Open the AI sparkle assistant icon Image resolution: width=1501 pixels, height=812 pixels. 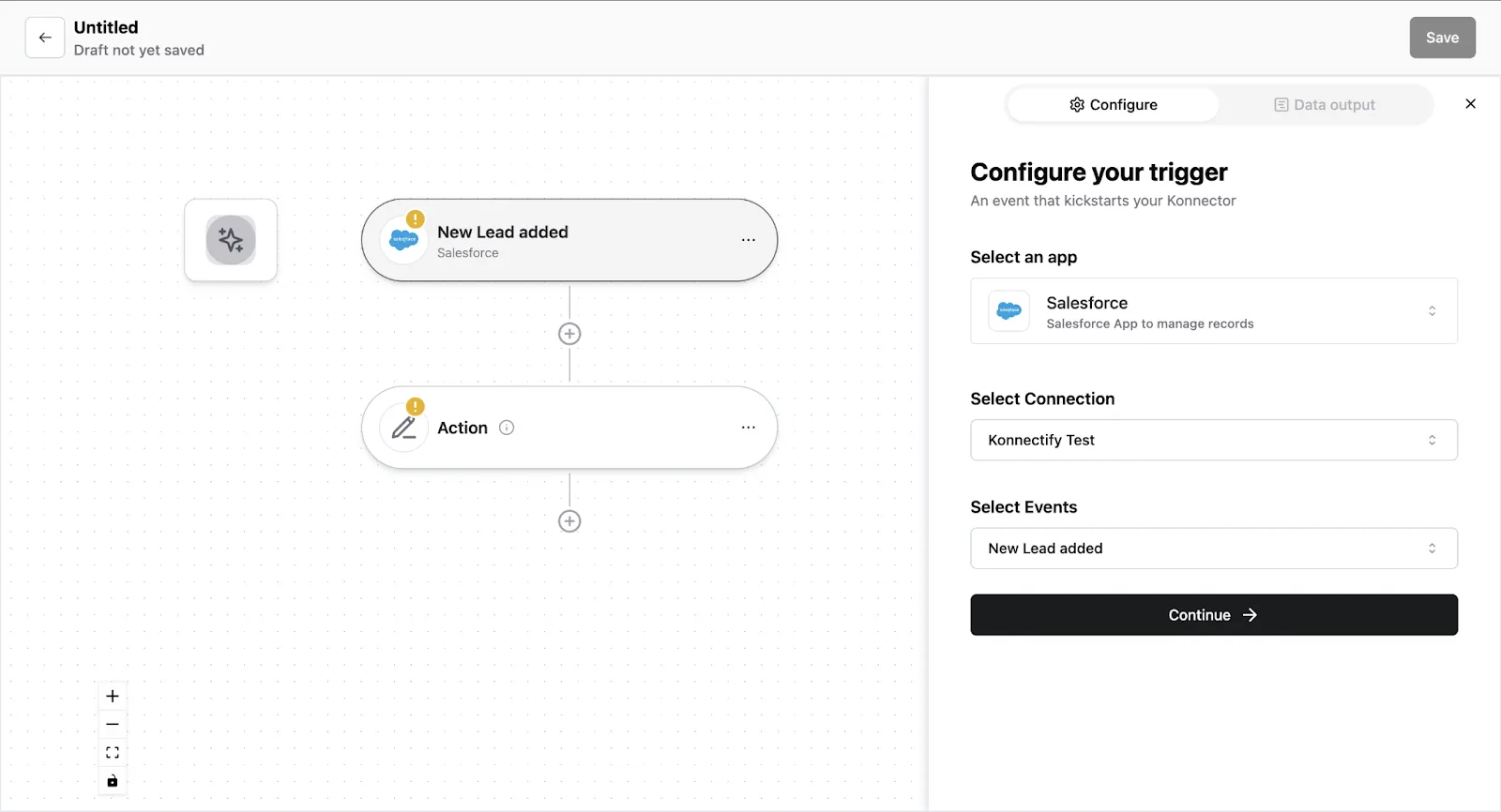[x=231, y=240]
